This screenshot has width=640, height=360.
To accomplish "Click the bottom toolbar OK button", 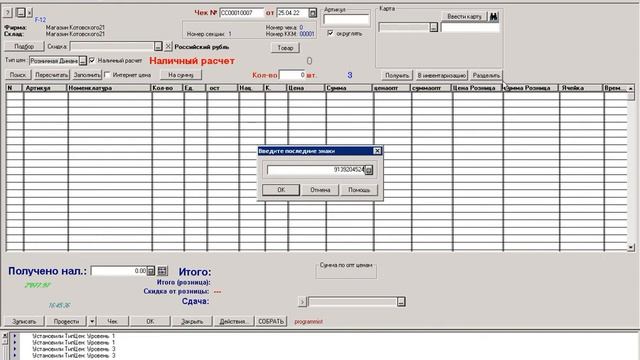I will 150,322.
